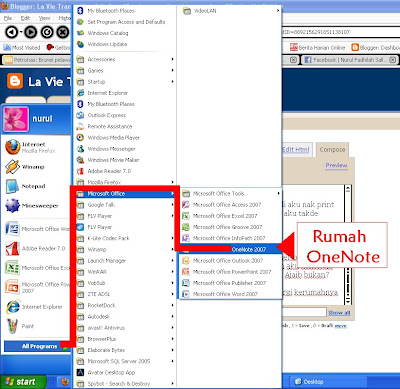Expand the Startup folder
The height and width of the screenshot is (389, 400).
125,82
